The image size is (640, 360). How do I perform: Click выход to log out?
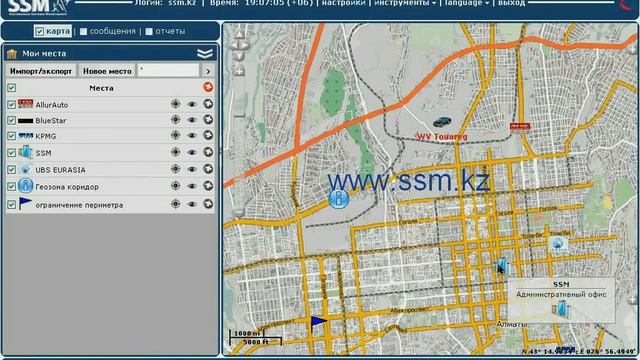(x=511, y=3)
